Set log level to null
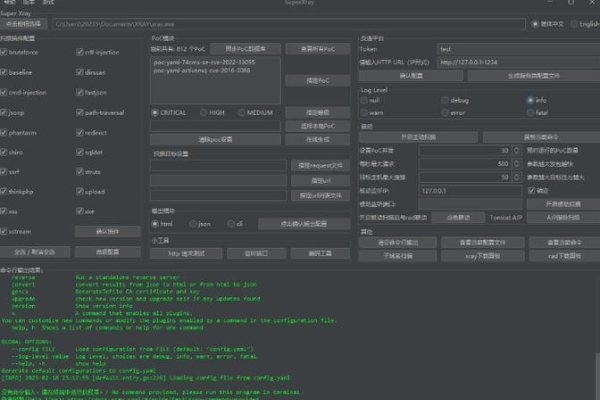Viewport: 600px width, 400px height. [x=364, y=100]
